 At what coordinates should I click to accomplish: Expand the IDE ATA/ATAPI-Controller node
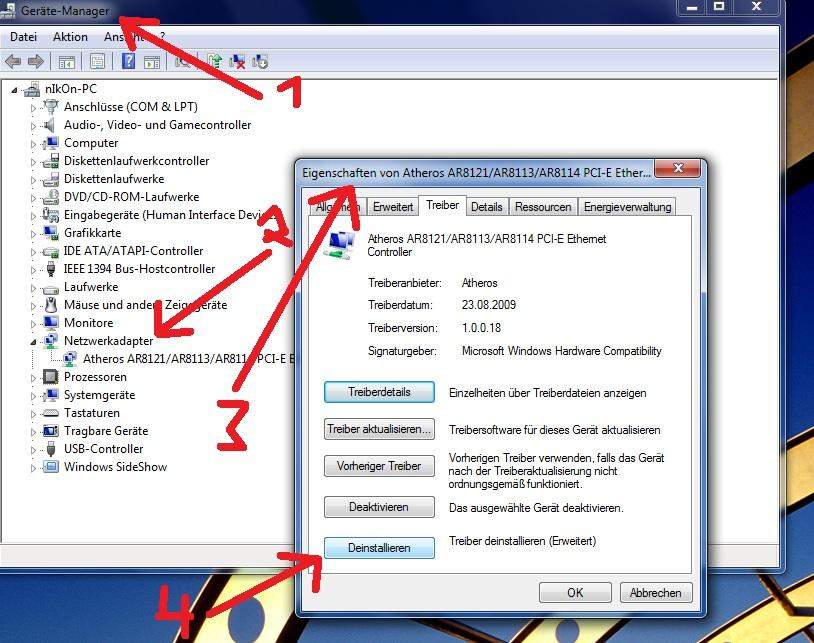click(33, 252)
